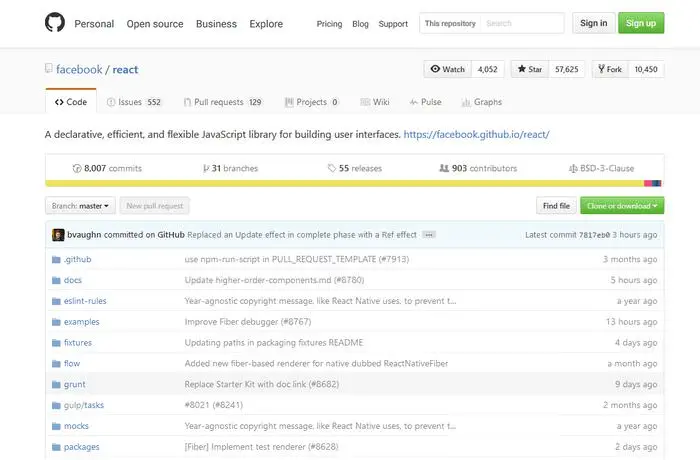Open the Business menu item
The image size is (700, 460).
coord(217,24)
